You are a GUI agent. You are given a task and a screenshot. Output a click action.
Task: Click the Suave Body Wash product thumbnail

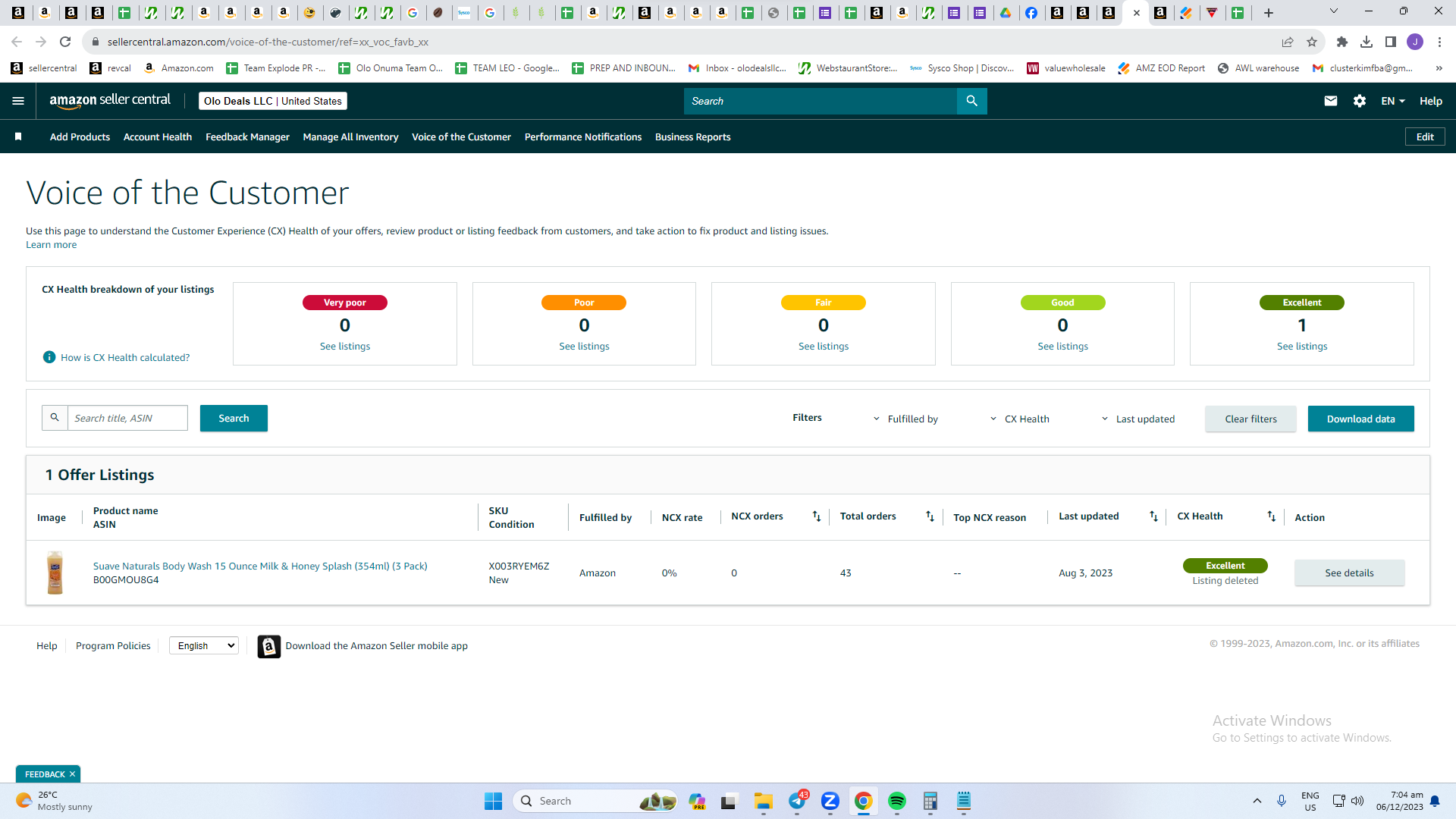point(55,573)
